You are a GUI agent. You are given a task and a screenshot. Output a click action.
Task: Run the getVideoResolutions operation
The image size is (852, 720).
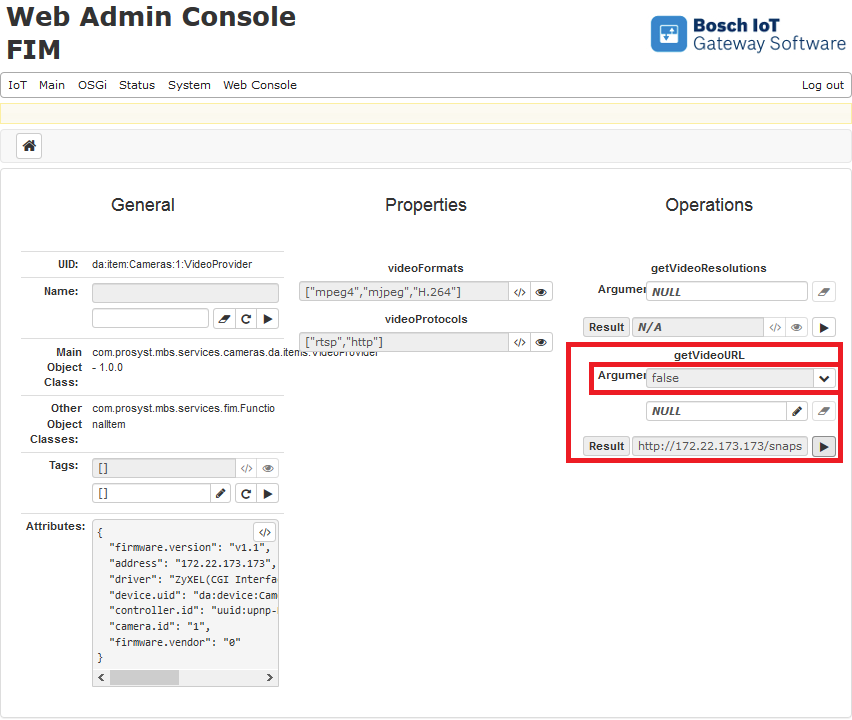[823, 327]
